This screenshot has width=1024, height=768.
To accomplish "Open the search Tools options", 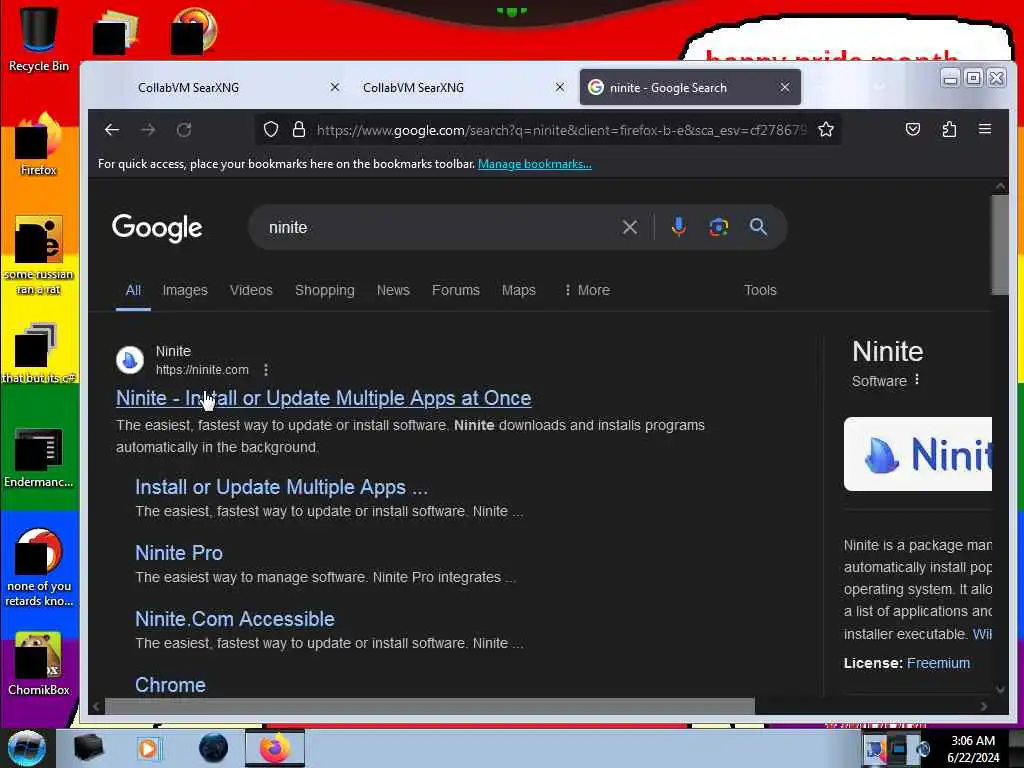I will pyautogui.click(x=760, y=290).
